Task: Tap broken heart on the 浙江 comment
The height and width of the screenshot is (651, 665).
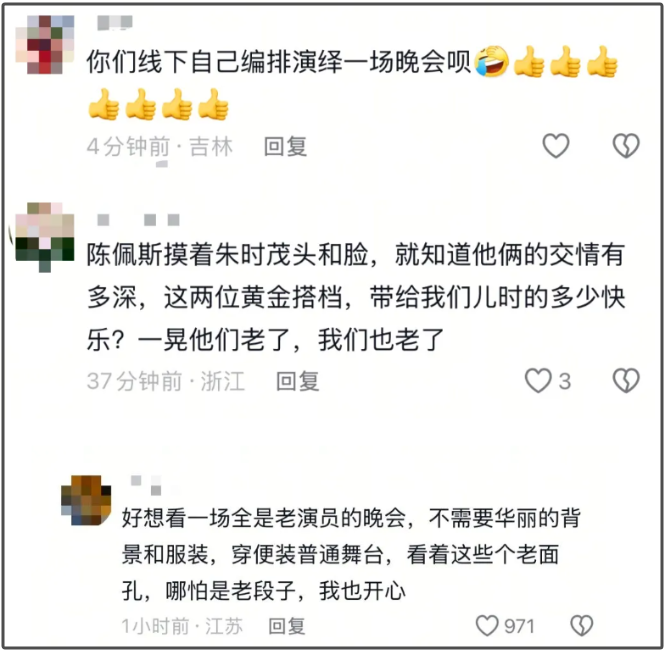Action: [626, 380]
